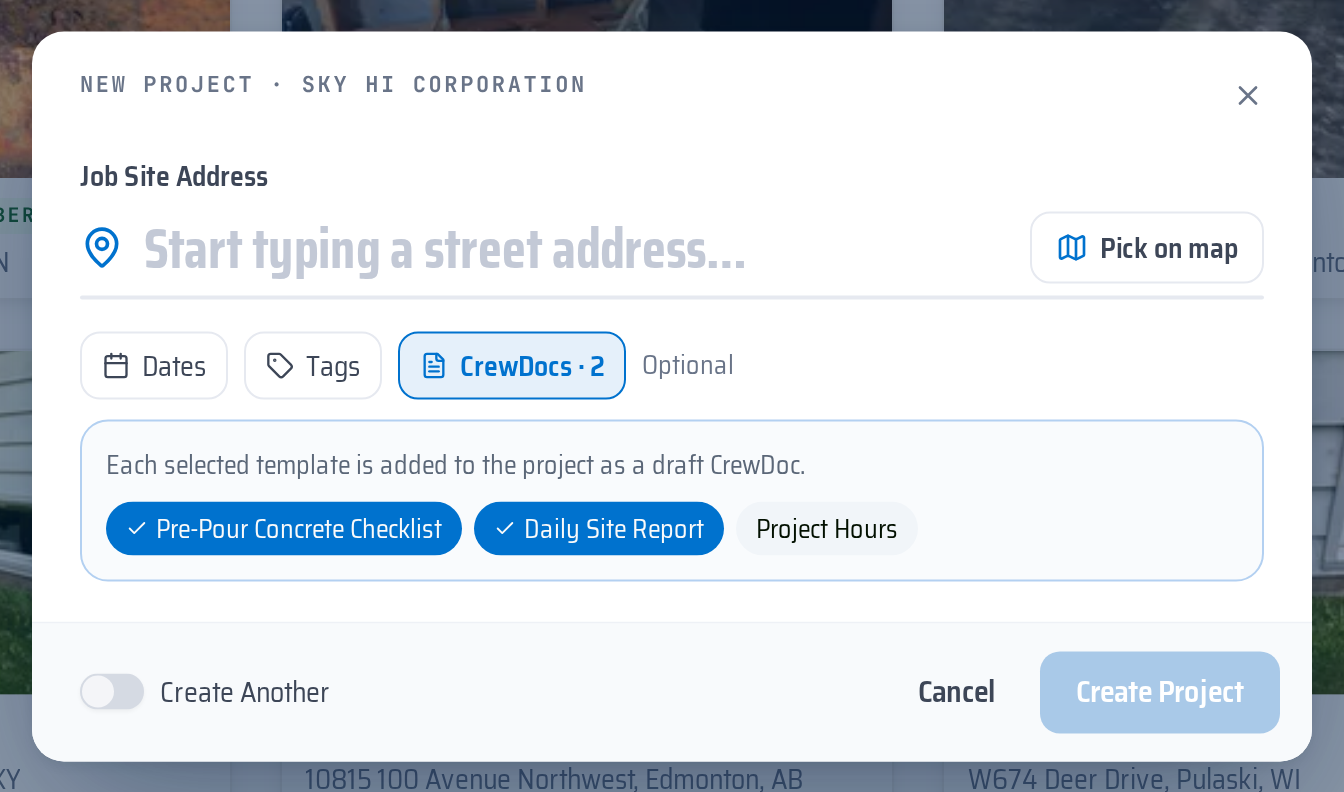
Task: Click the map icon in Pick on map
Action: [x=1072, y=248]
